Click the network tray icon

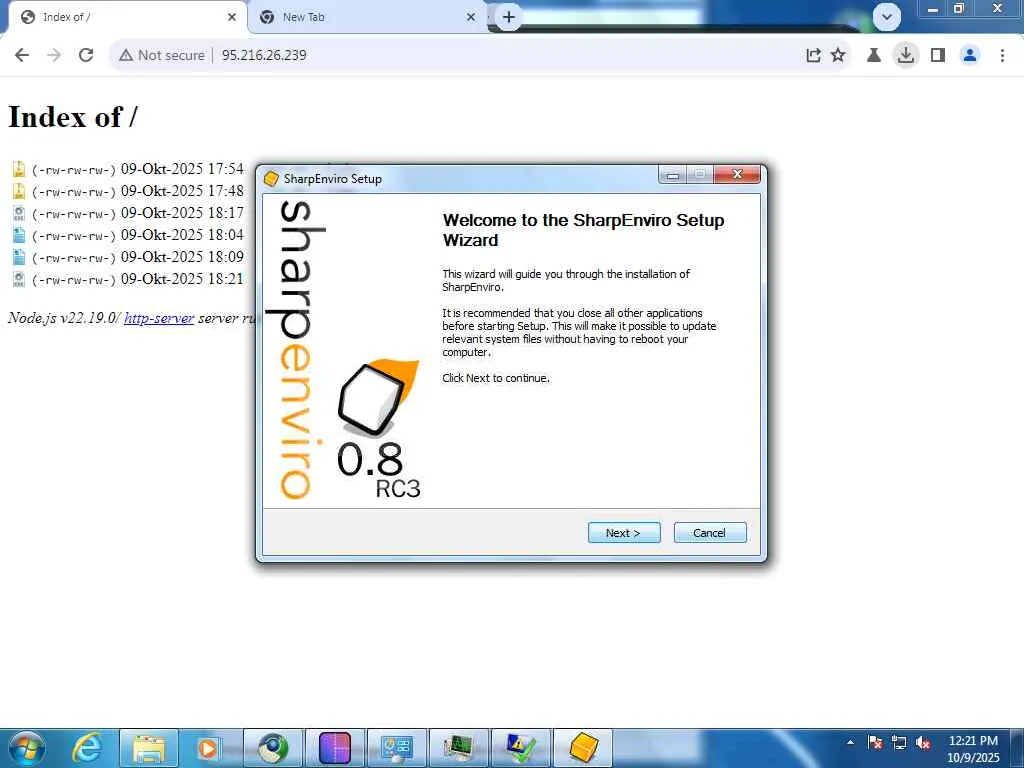click(x=899, y=743)
